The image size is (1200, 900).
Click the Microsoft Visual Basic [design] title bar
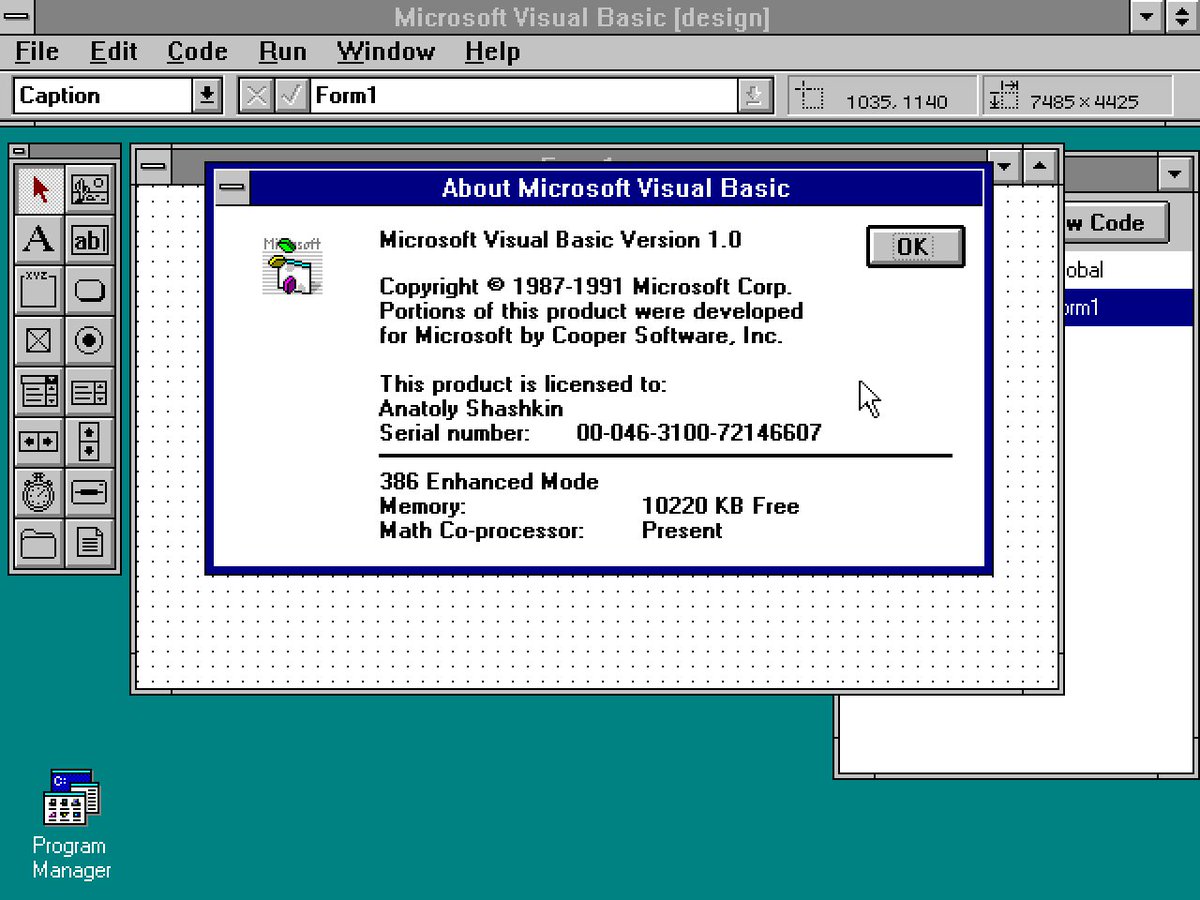tap(582, 17)
